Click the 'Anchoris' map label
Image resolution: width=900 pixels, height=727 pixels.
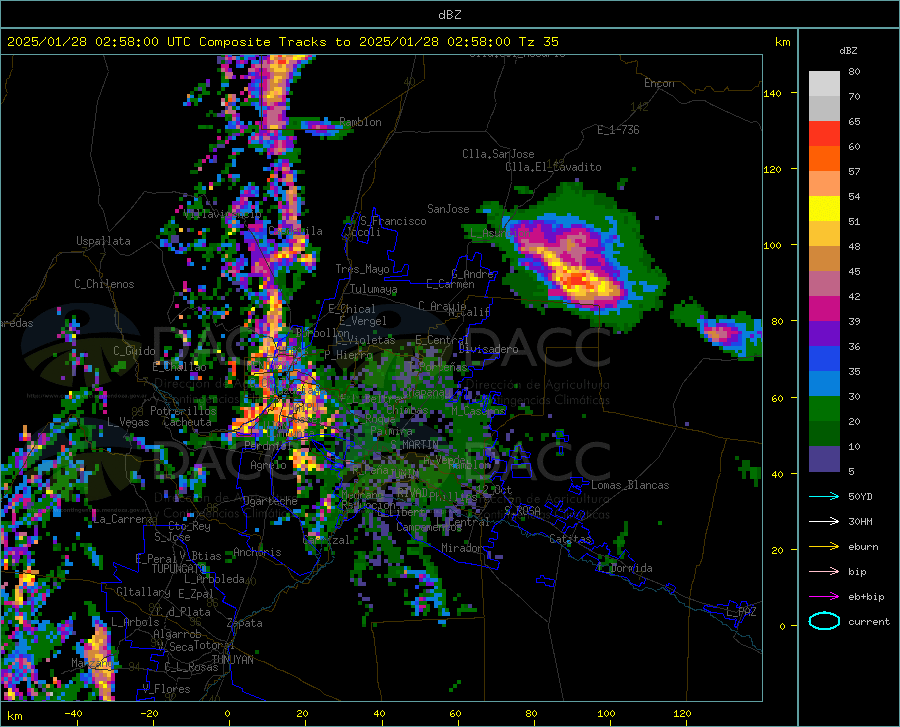257,553
